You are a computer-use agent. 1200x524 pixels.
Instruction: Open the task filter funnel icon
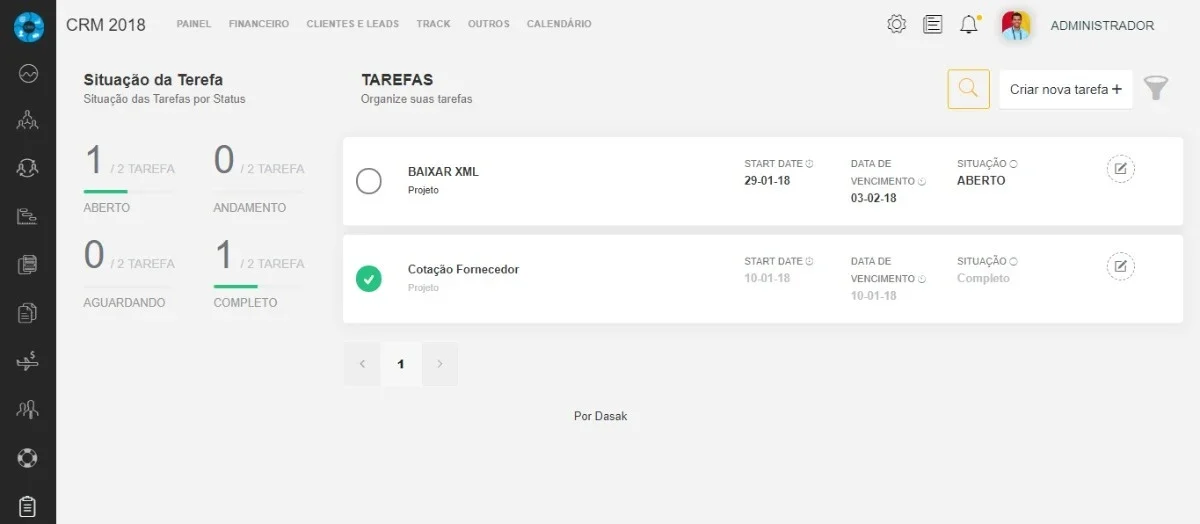coord(1156,89)
